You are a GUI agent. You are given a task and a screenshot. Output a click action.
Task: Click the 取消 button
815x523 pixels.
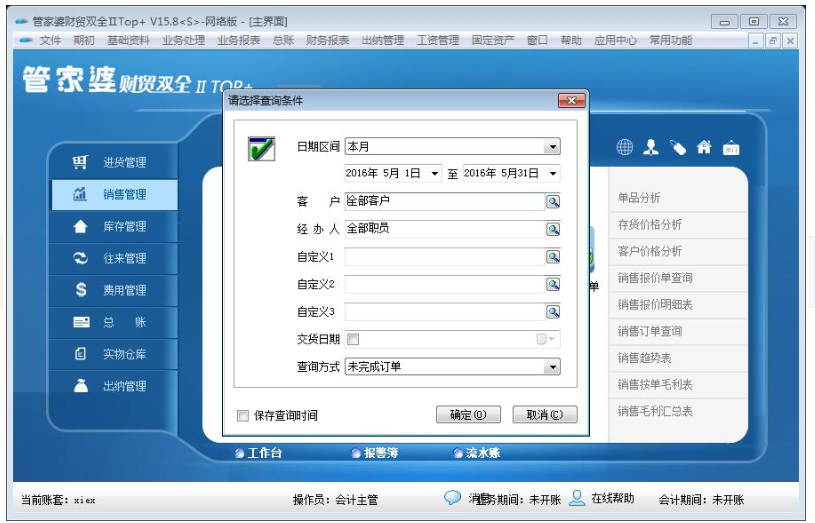click(x=545, y=415)
